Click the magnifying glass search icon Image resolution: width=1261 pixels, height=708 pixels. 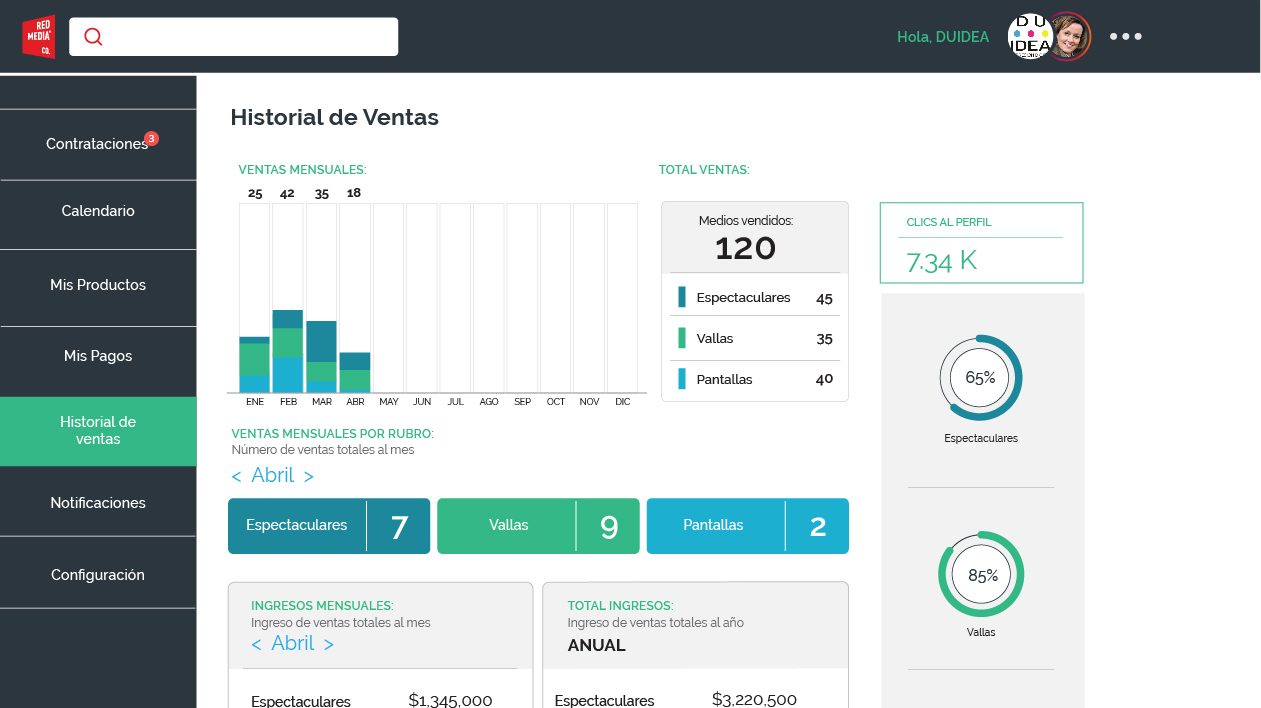click(x=93, y=37)
